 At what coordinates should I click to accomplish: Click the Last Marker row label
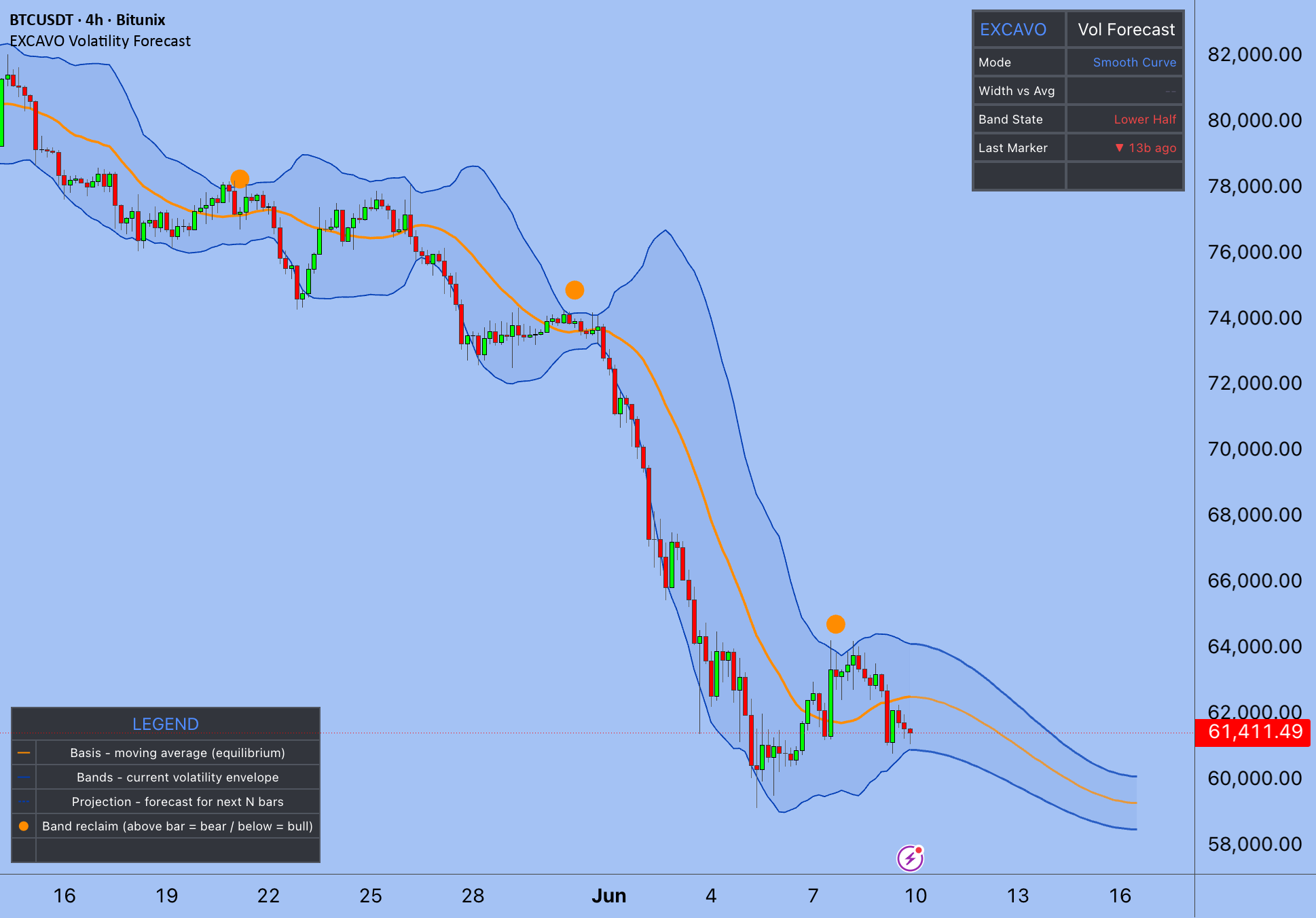(x=1012, y=148)
